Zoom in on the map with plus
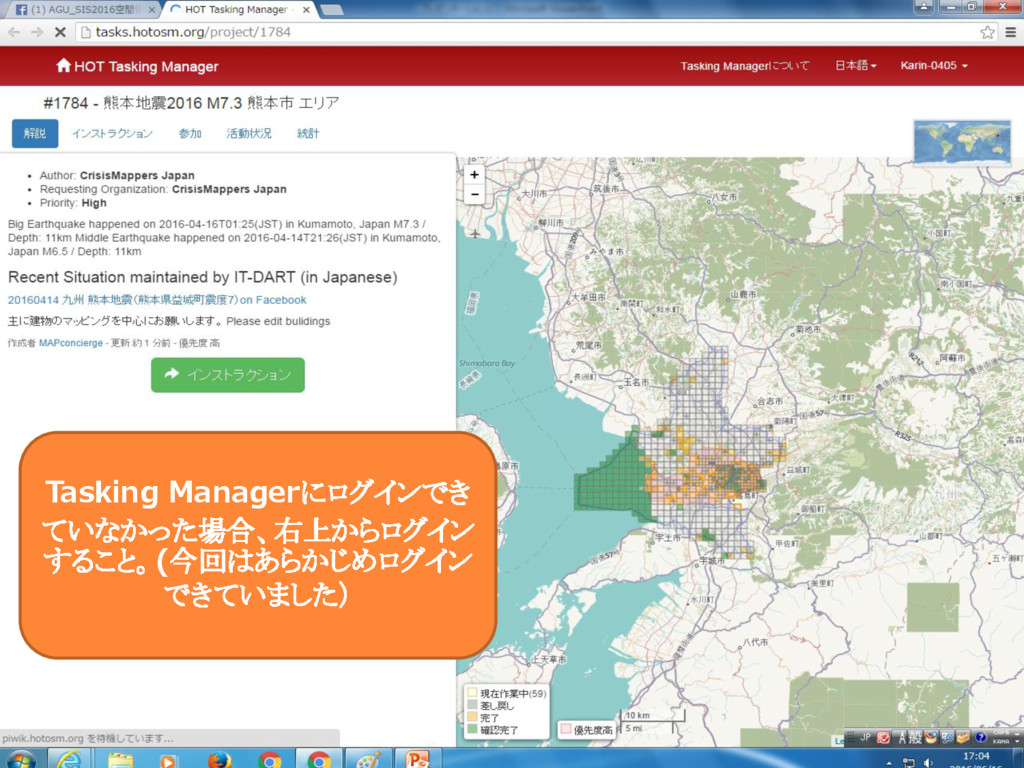 [x=474, y=174]
